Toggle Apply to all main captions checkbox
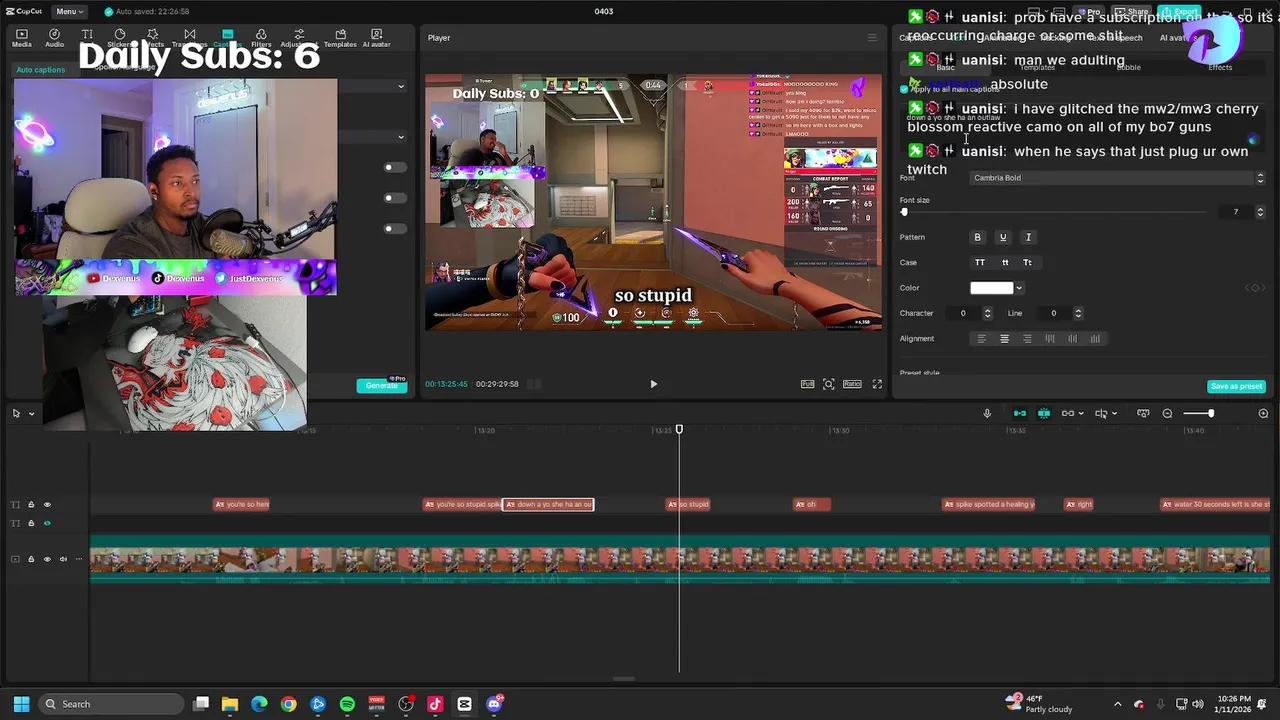Image resolution: width=1280 pixels, height=720 pixels. [904, 89]
